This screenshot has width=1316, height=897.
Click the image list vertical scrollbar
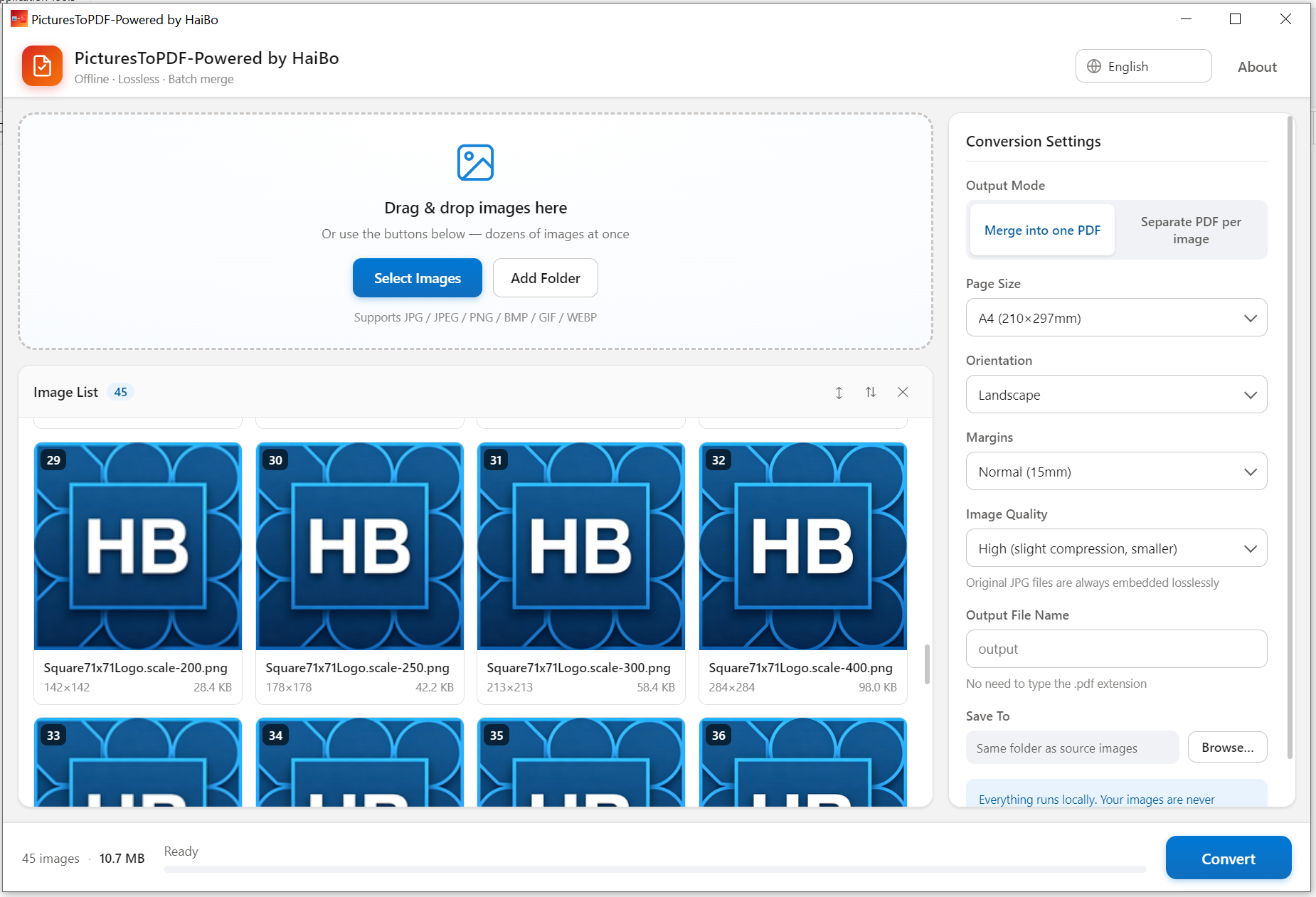coord(927,664)
